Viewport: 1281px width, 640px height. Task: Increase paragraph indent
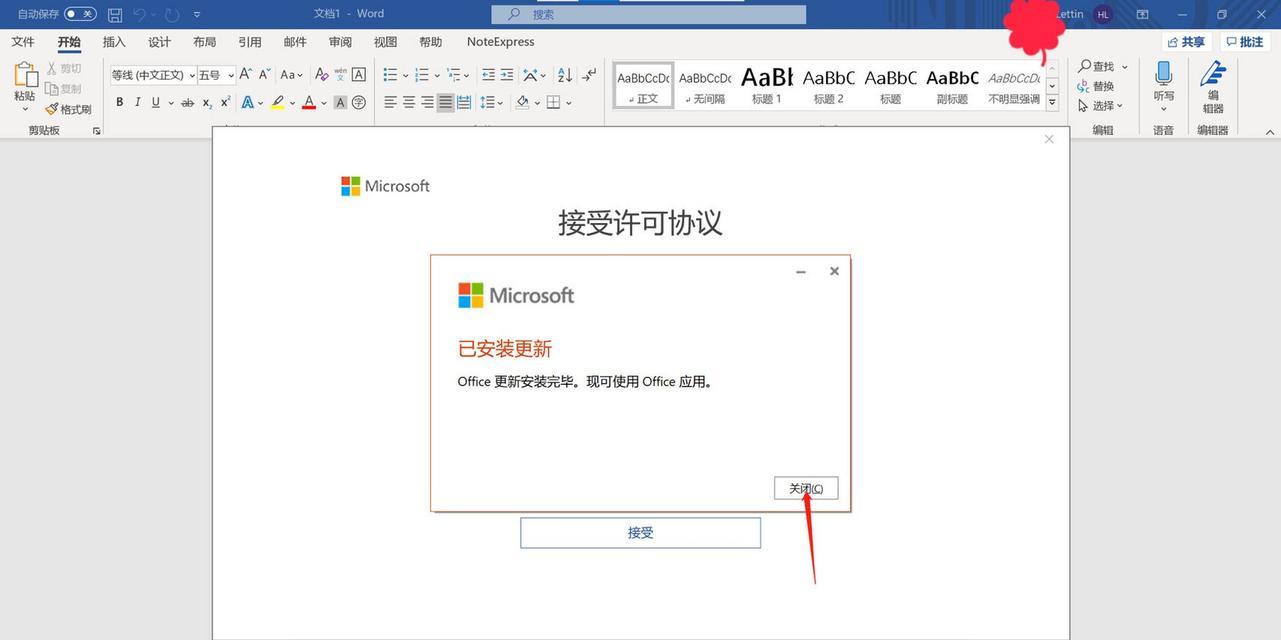507,75
